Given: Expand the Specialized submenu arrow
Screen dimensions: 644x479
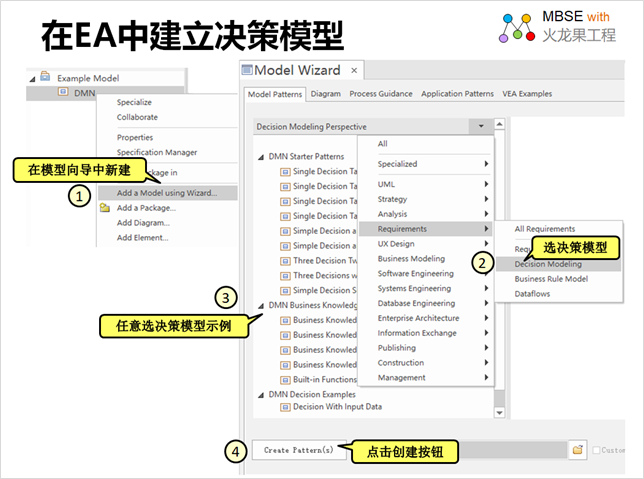Looking at the screenshot, I should click(x=486, y=164).
